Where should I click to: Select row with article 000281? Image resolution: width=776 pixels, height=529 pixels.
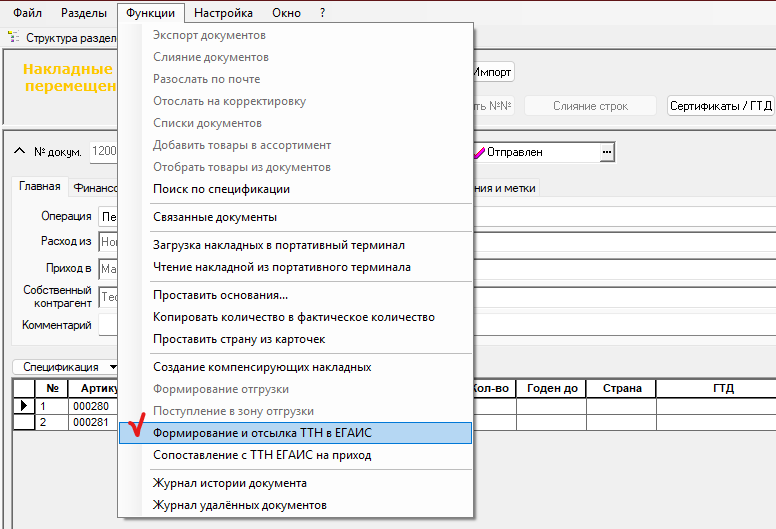click(93, 422)
